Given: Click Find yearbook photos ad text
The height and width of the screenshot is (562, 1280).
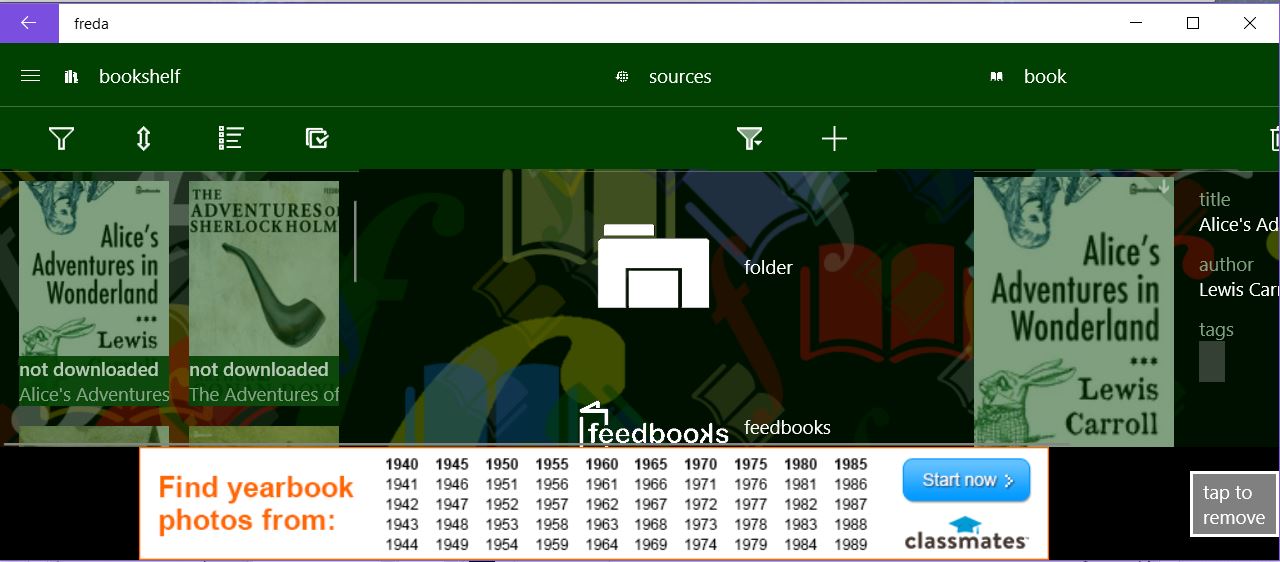Looking at the screenshot, I should click(256, 503).
